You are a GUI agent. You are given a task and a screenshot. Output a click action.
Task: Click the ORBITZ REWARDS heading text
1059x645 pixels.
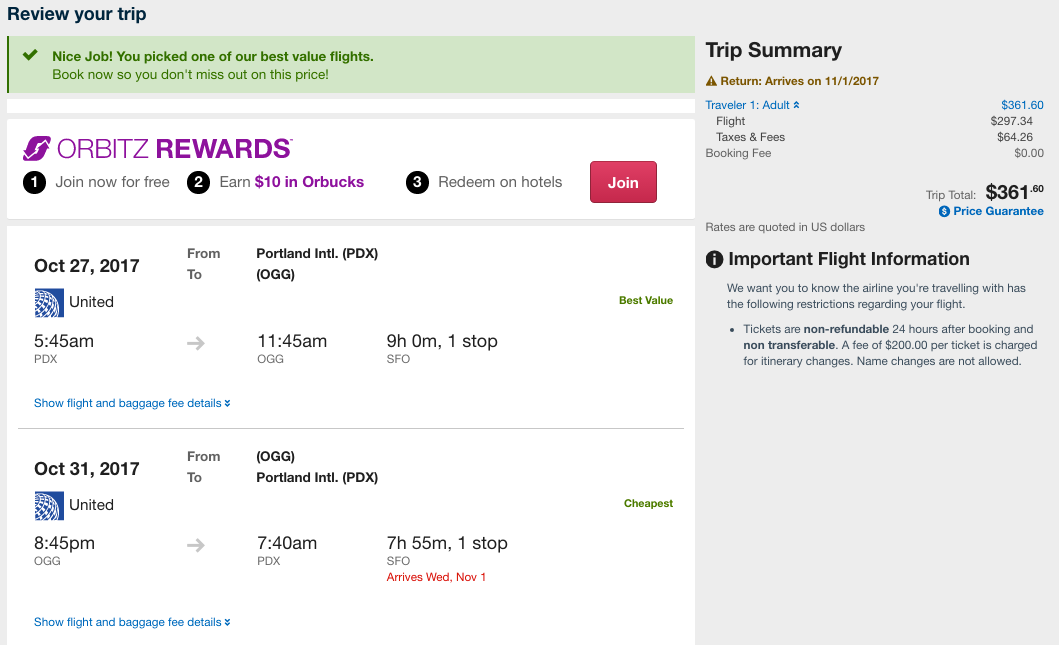[174, 149]
